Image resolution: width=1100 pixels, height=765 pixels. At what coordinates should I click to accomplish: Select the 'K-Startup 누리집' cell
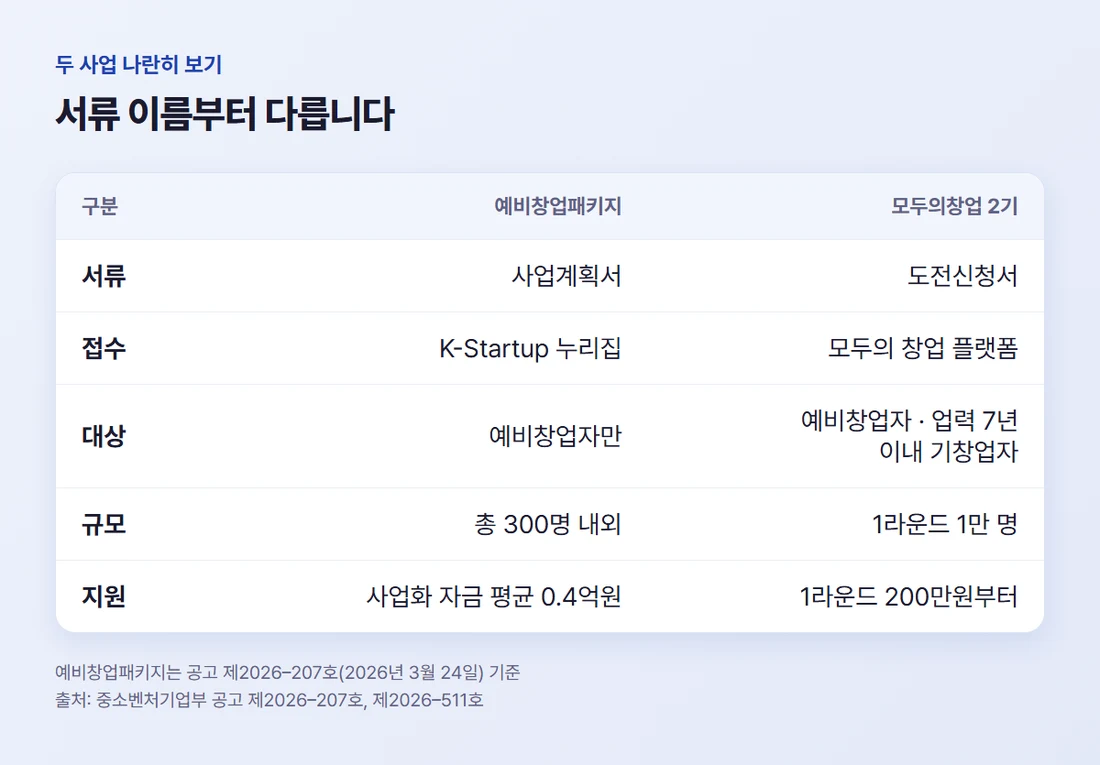[530, 348]
